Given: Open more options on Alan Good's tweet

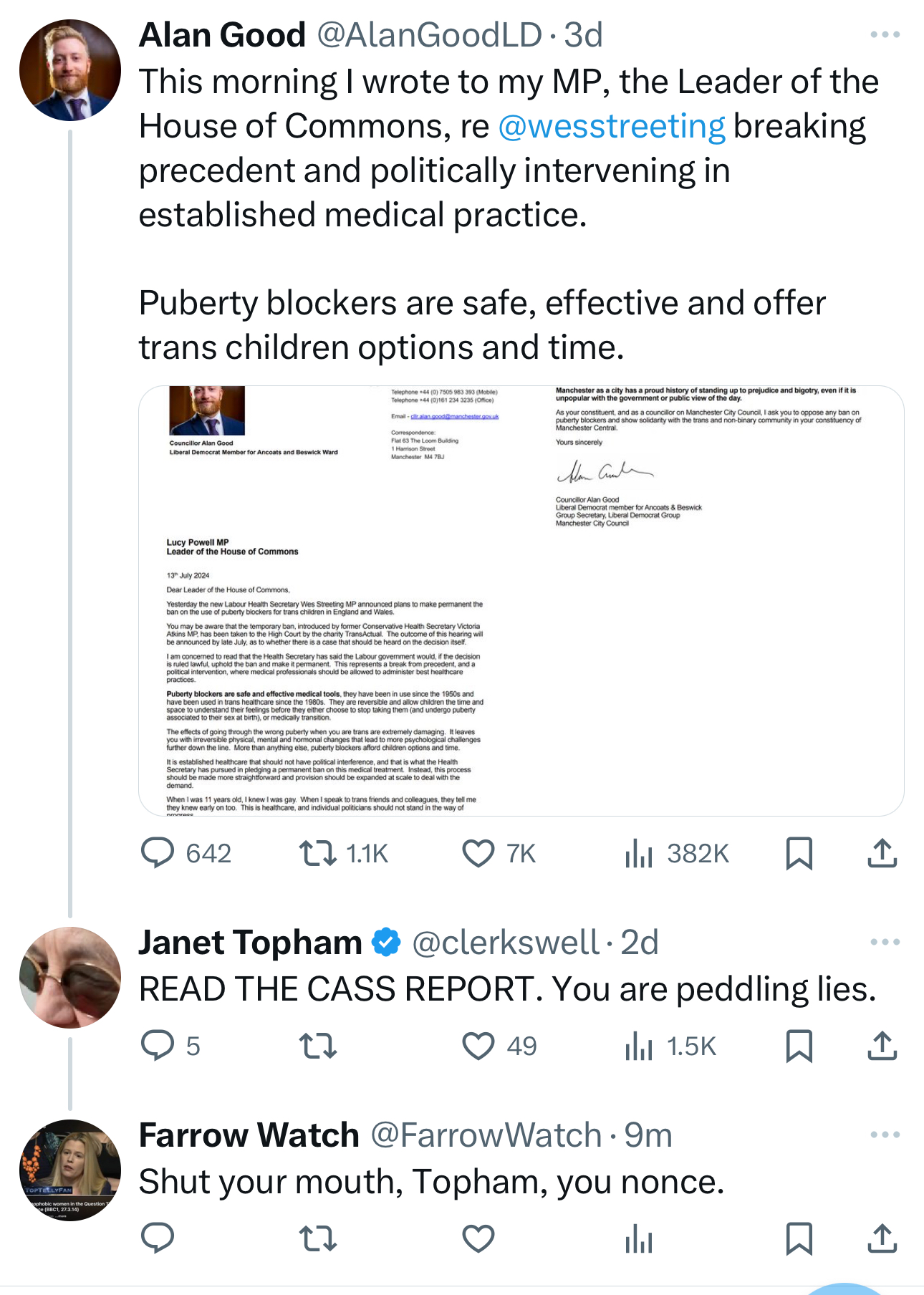Looking at the screenshot, I should (x=885, y=34).
